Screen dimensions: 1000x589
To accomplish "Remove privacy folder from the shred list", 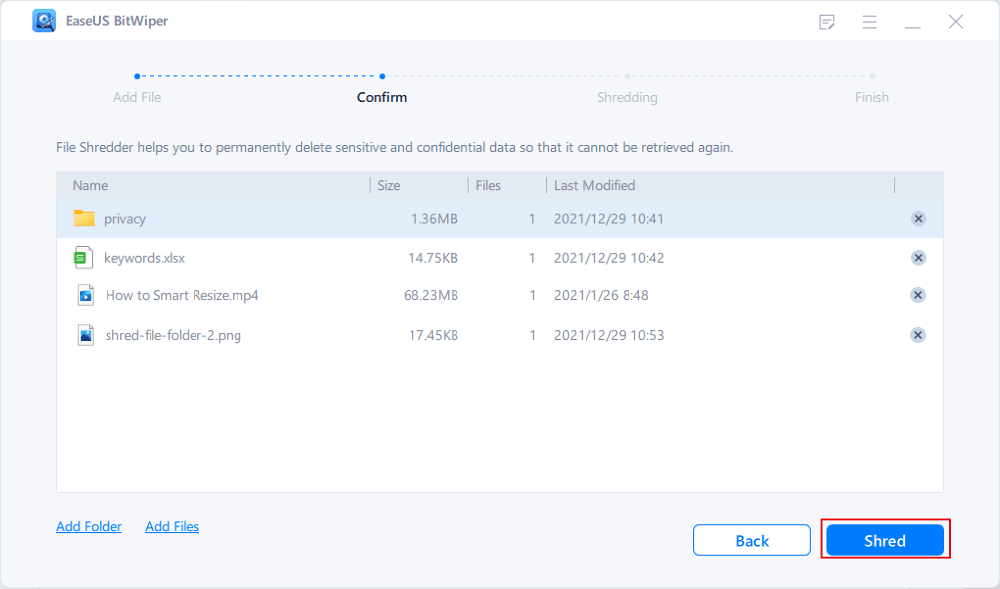I will (x=918, y=219).
